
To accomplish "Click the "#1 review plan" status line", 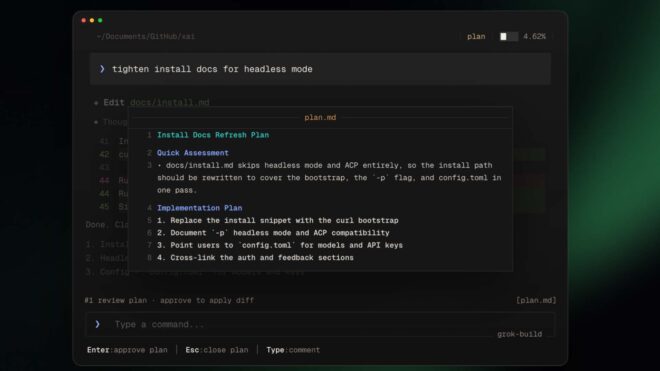I will 169,300.
